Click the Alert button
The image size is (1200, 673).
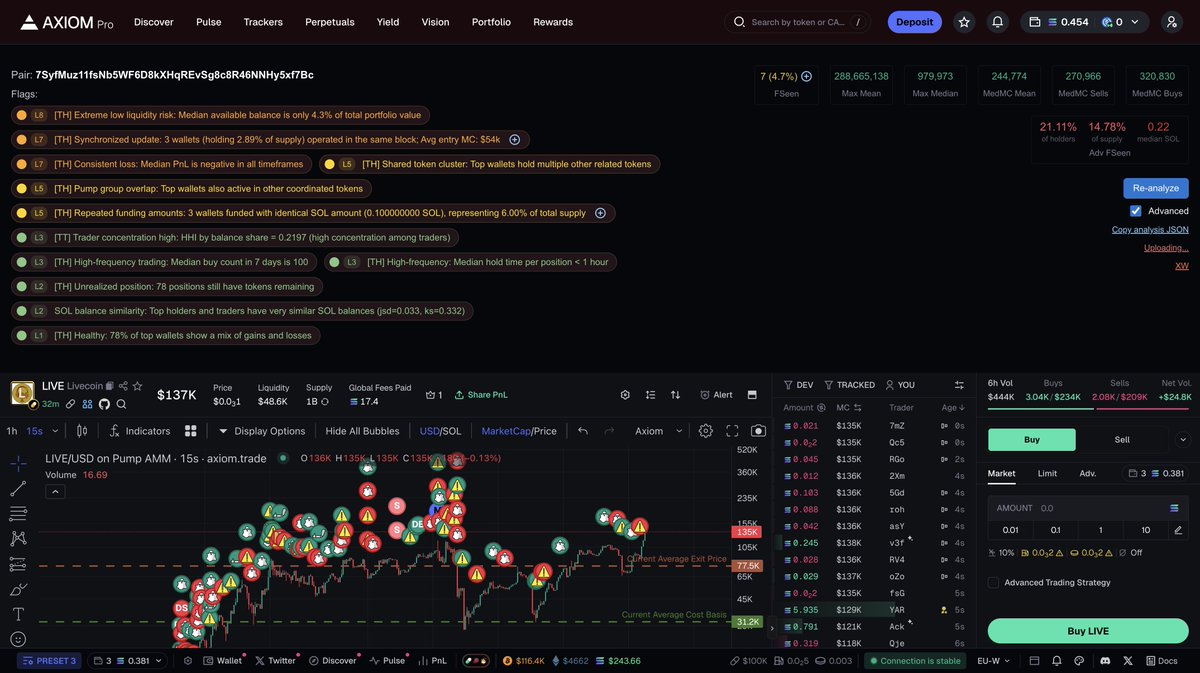point(716,395)
